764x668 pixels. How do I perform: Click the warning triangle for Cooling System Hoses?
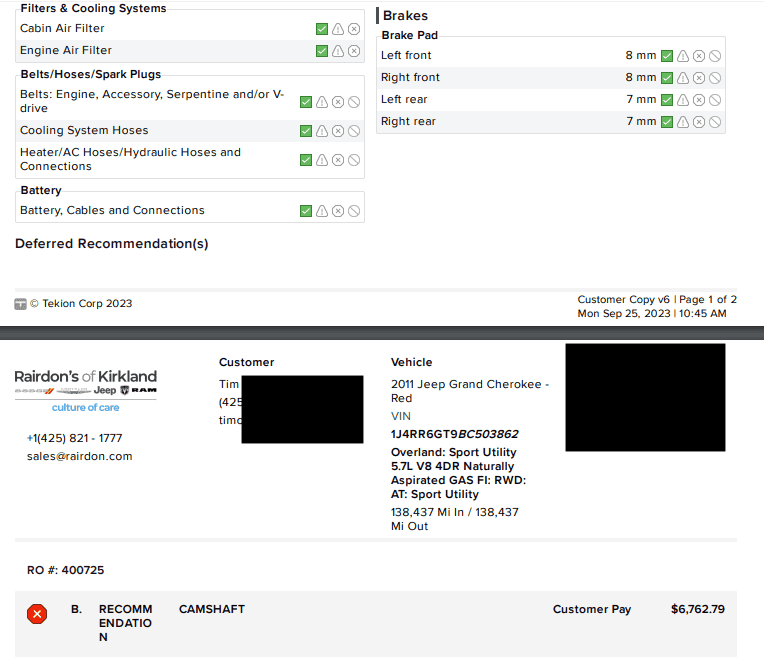pyautogui.click(x=322, y=131)
